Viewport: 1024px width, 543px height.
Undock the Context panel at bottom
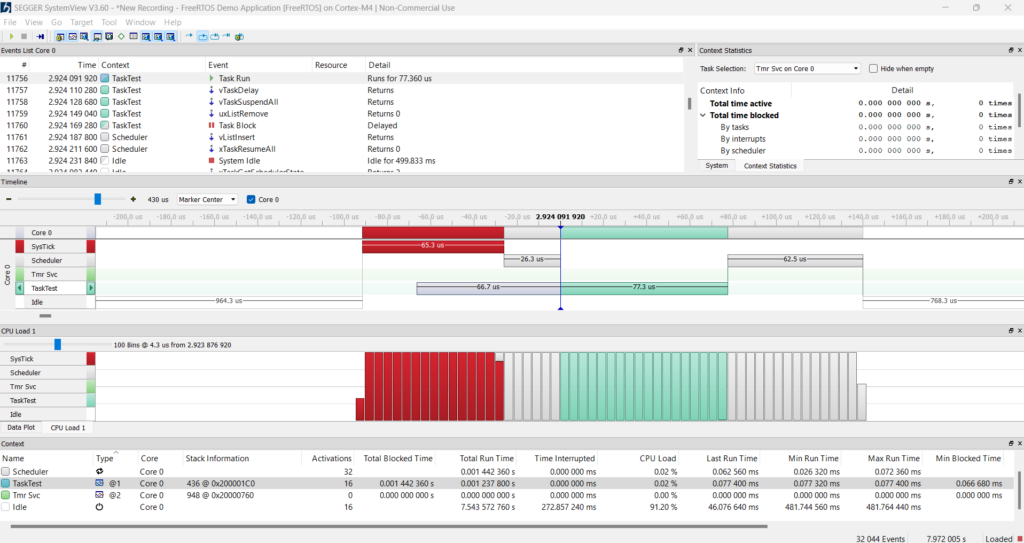(x=1010, y=444)
